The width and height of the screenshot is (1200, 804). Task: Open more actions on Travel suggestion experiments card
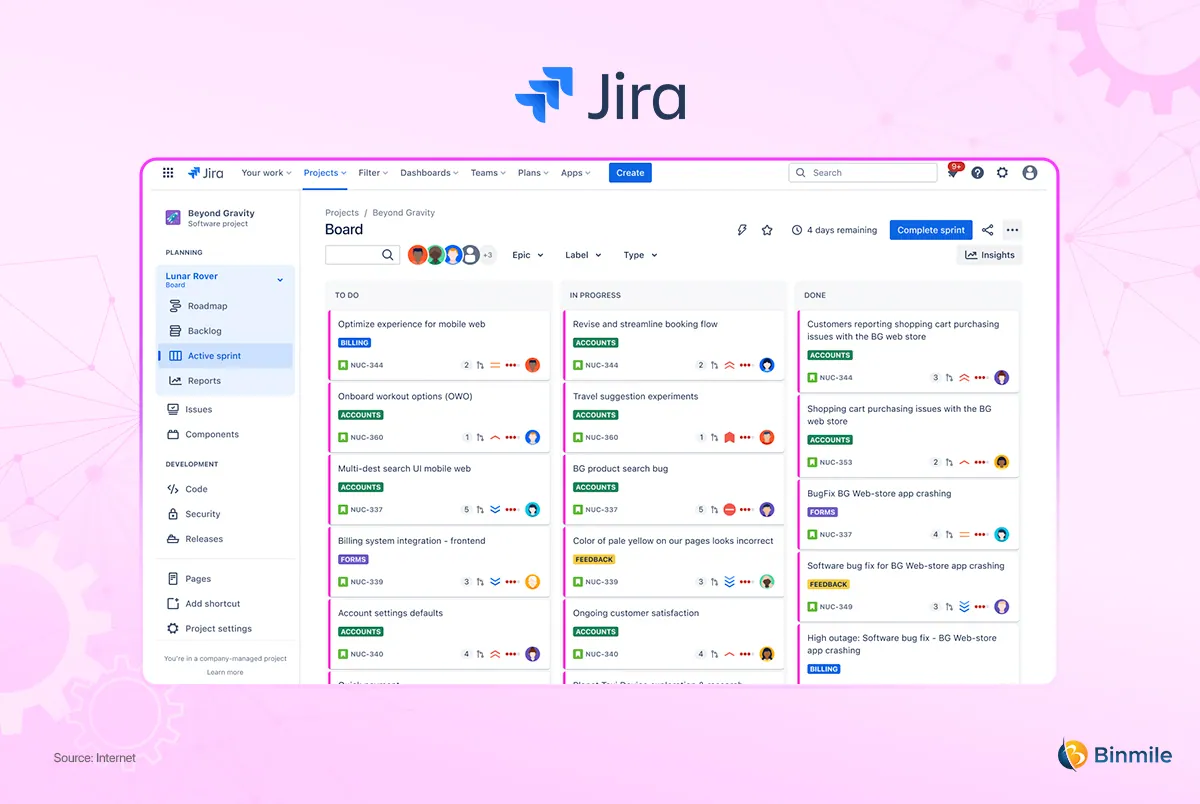(746, 437)
